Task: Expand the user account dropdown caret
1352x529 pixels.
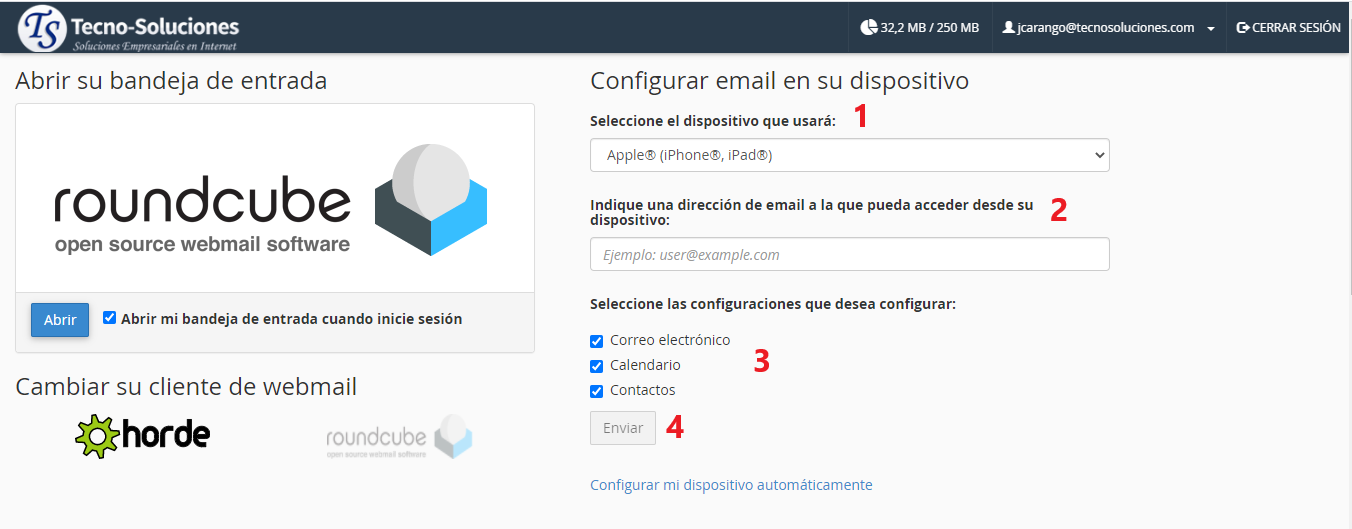Action: (x=1211, y=29)
